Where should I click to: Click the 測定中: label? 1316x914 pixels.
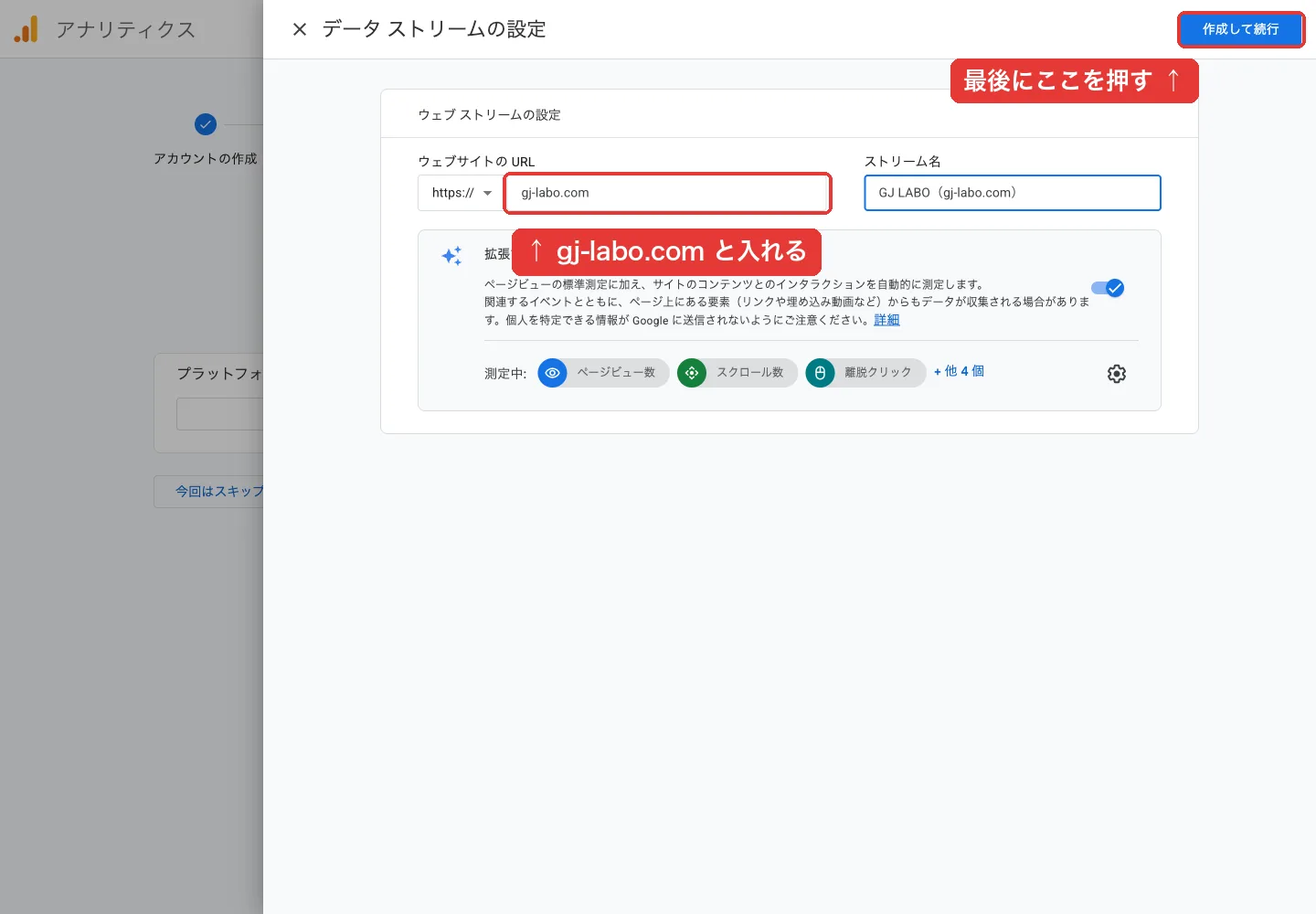click(505, 374)
